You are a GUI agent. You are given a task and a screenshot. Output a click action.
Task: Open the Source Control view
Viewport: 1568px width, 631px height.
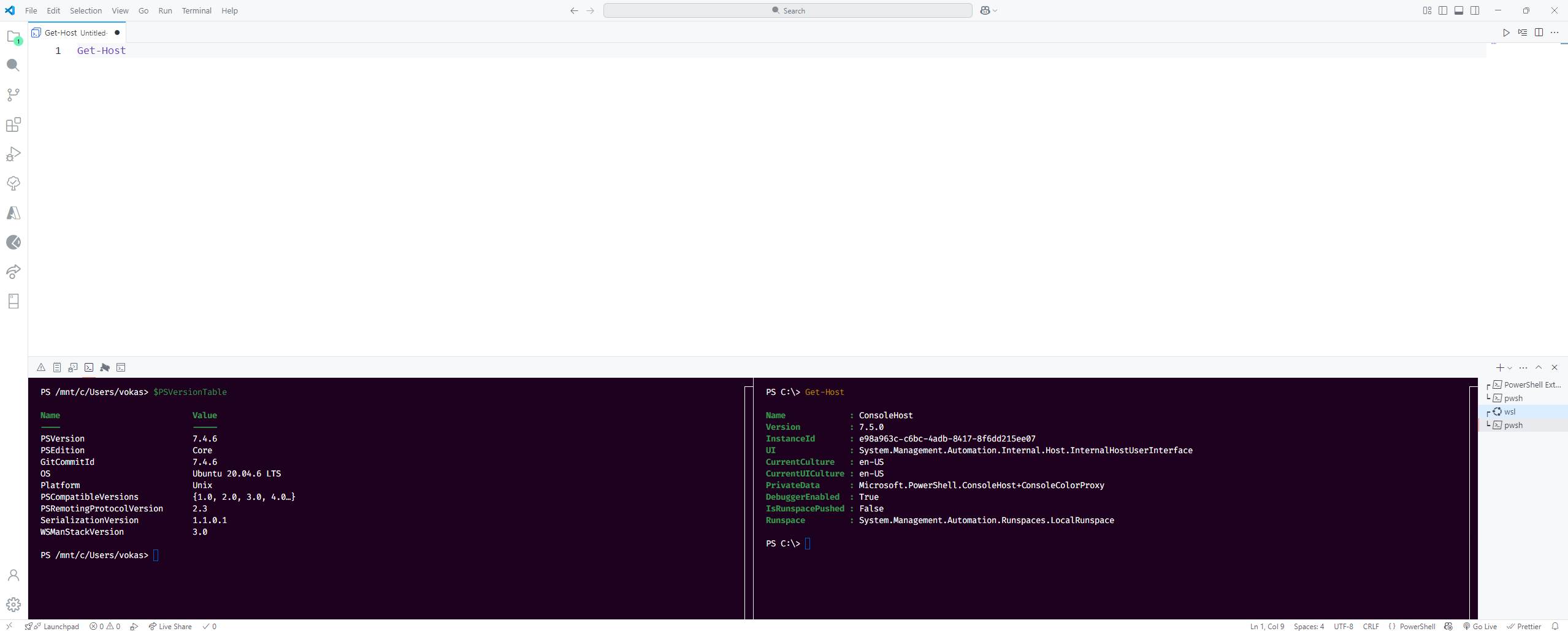(x=13, y=94)
